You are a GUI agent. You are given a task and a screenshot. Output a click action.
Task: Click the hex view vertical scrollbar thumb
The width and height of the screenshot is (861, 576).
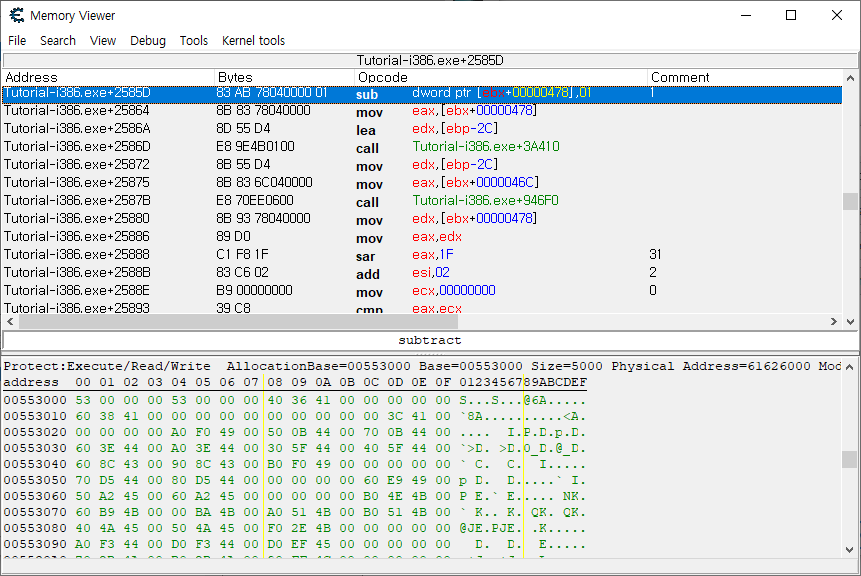[850, 460]
